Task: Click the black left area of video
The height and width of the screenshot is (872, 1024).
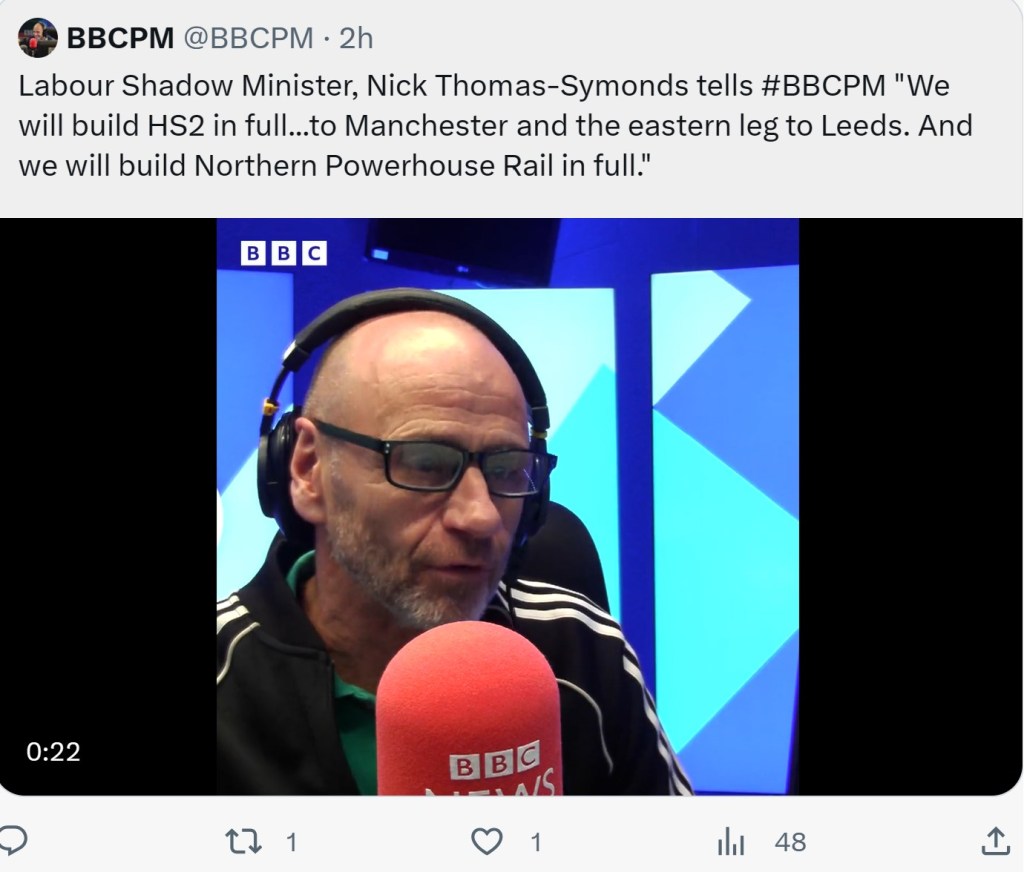Action: (x=108, y=507)
